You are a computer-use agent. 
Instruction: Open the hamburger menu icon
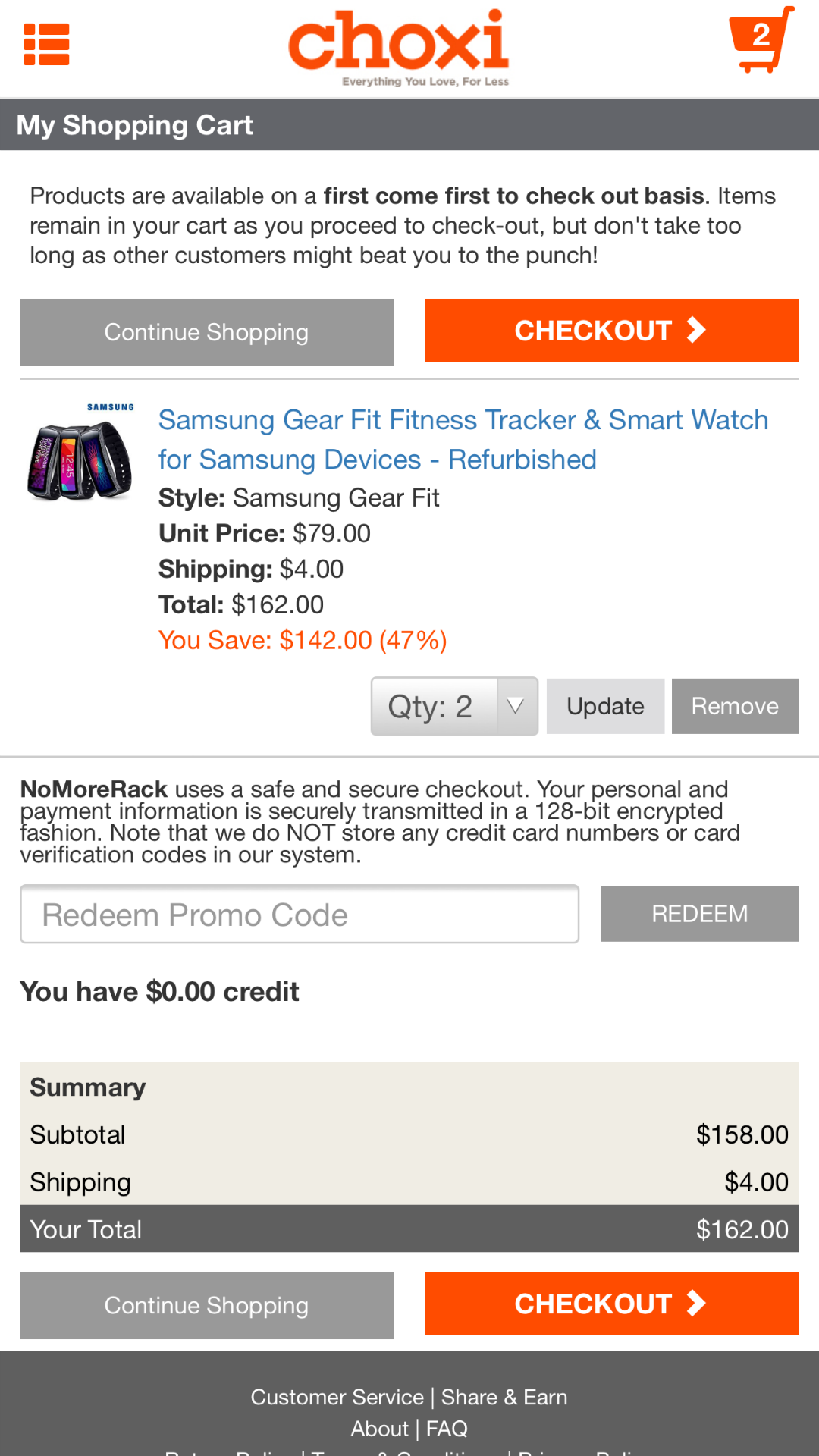pyautogui.click(x=46, y=45)
